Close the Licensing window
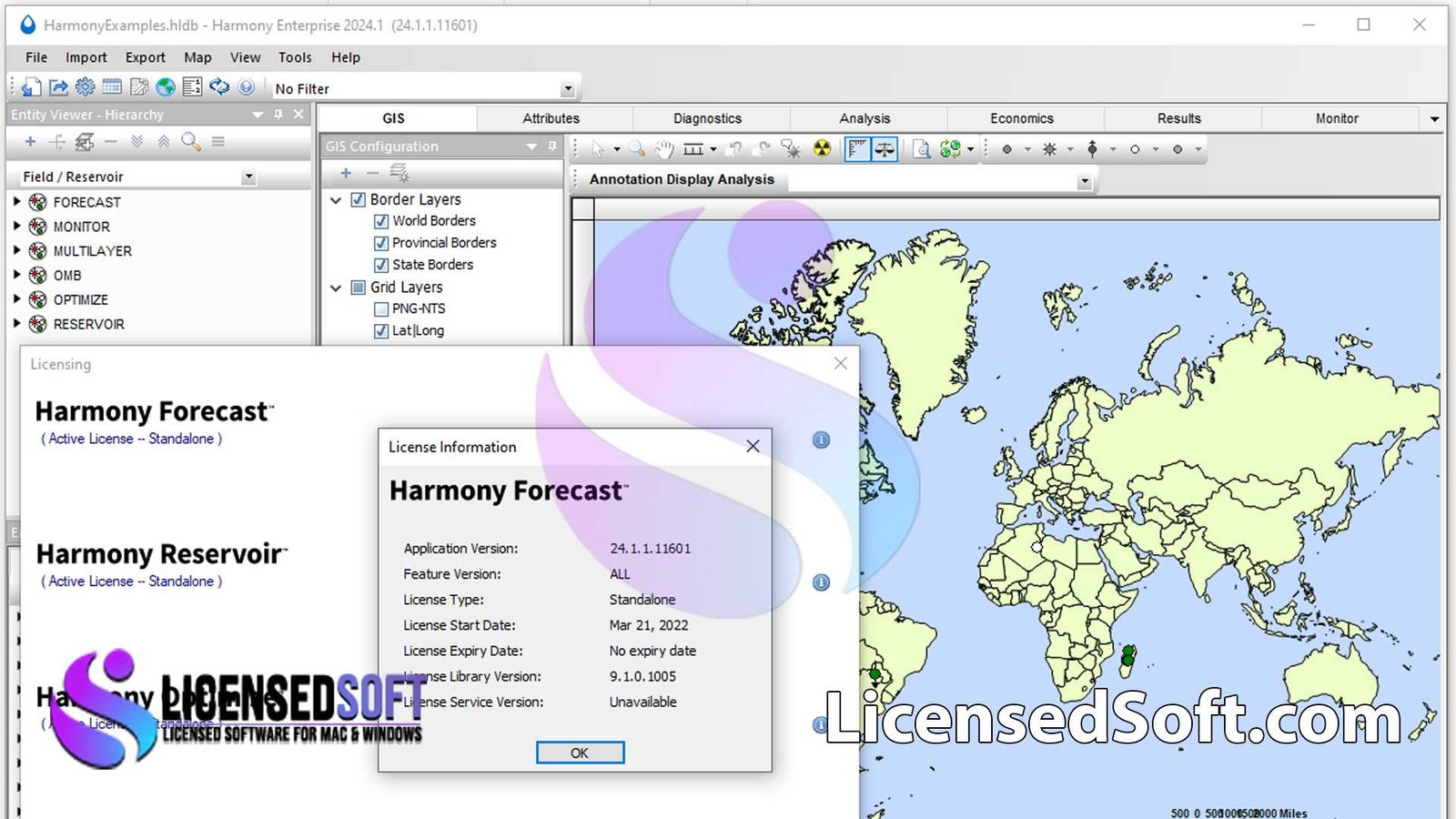 click(841, 363)
